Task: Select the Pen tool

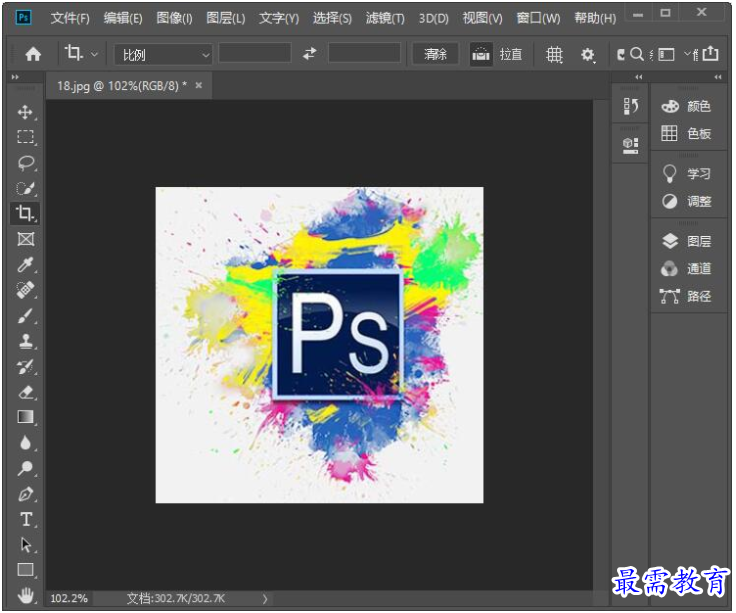Action: pos(25,494)
